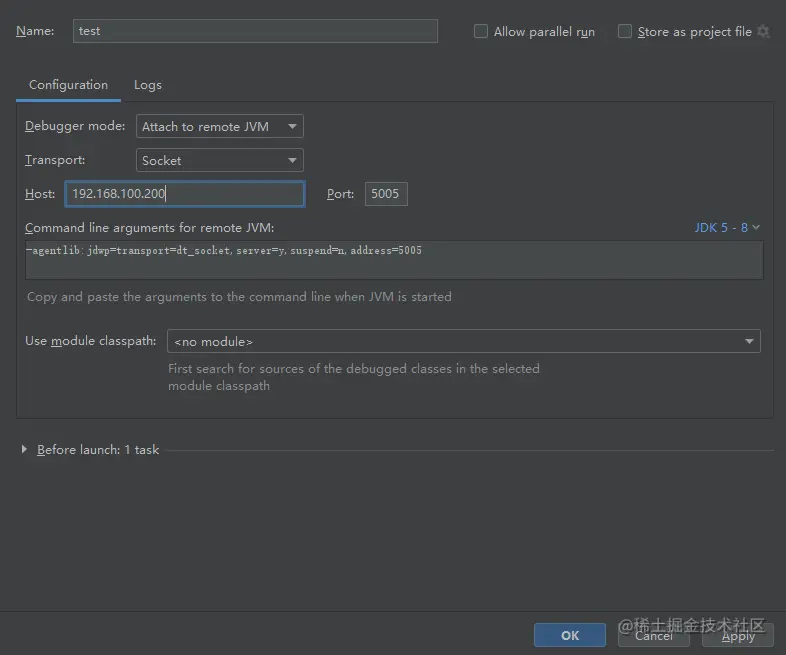Expand the Before launch section
The height and width of the screenshot is (655, 786).
point(24,450)
